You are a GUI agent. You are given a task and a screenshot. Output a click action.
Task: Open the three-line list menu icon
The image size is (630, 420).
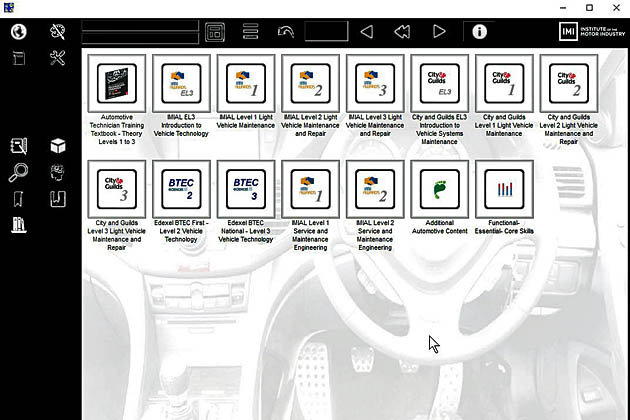250,31
